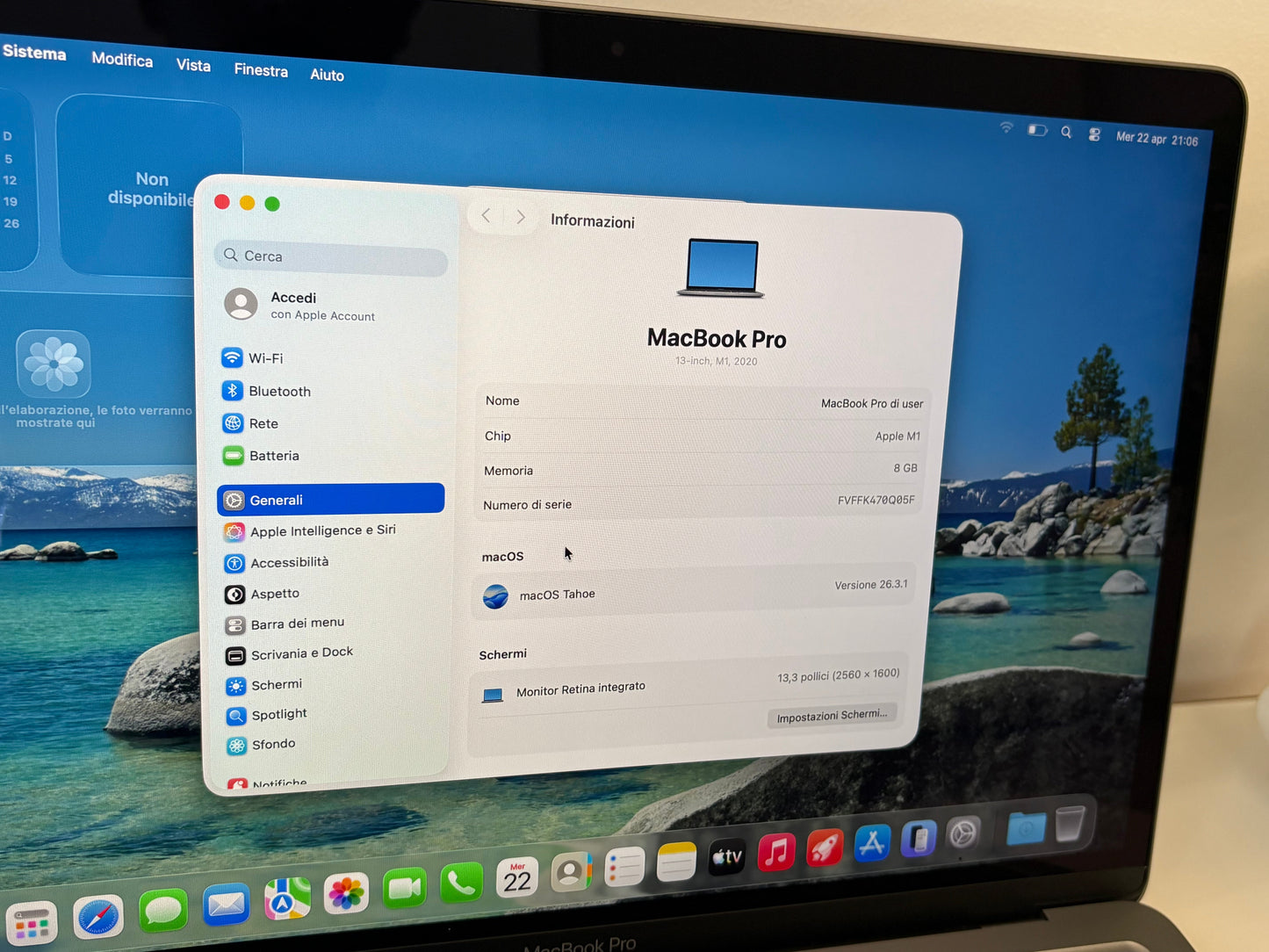Click the macOS Tahoe row
1269x952 pixels.
pos(695,591)
